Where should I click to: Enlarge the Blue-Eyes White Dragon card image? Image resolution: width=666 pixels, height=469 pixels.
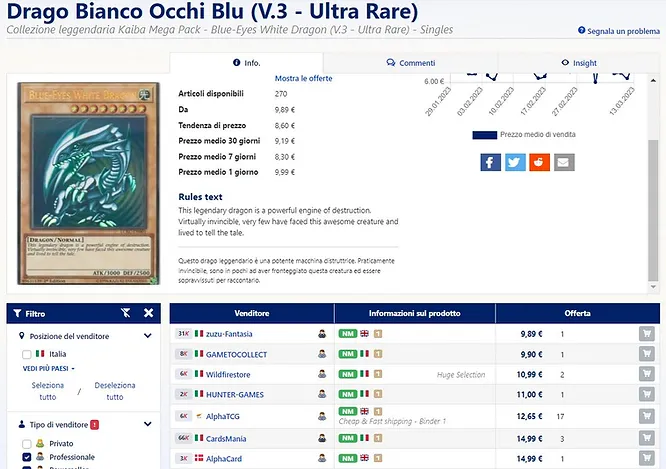tap(88, 184)
